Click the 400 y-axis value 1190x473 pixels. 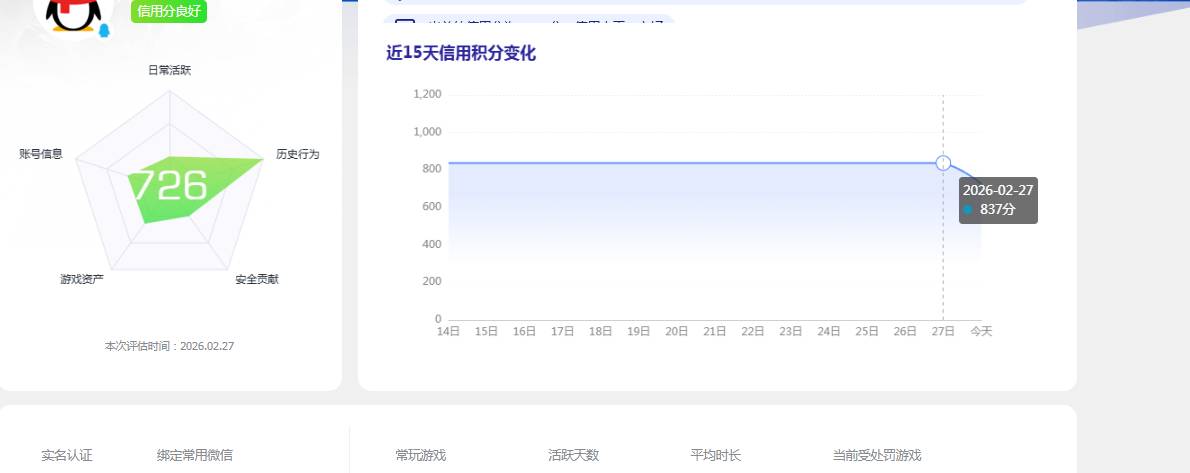point(433,244)
